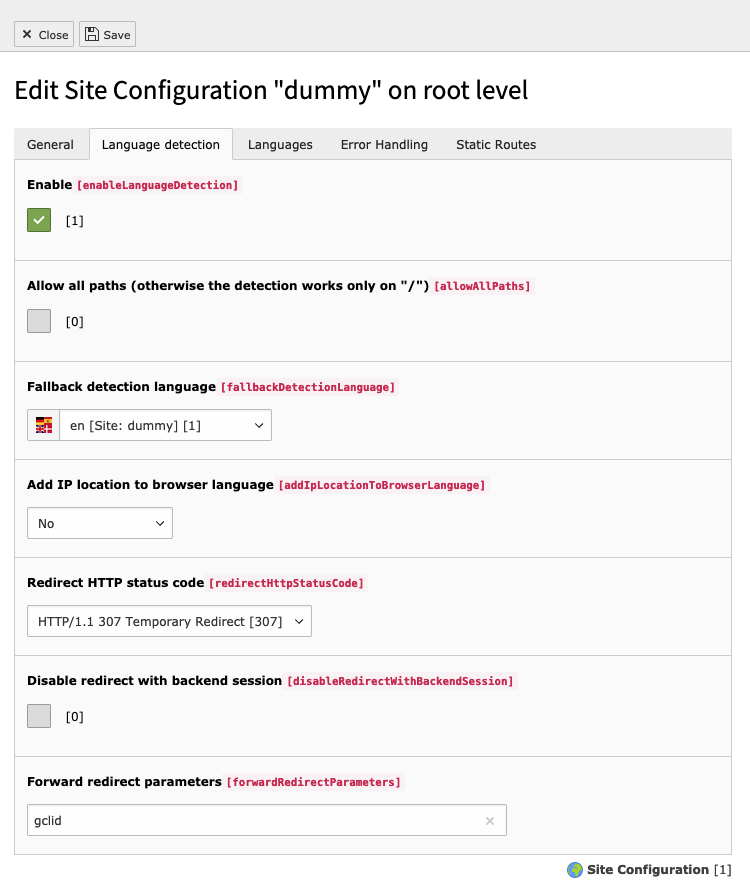Image resolution: width=750 pixels, height=889 pixels.
Task: Click the Save floppy disk icon
Action: [92, 35]
